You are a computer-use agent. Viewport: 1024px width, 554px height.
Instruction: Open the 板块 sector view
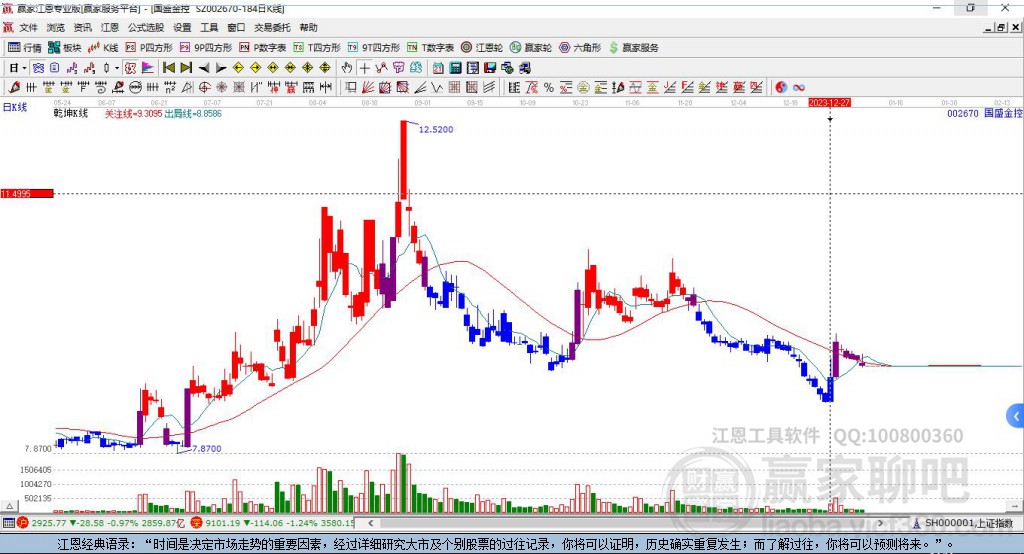tap(65, 48)
